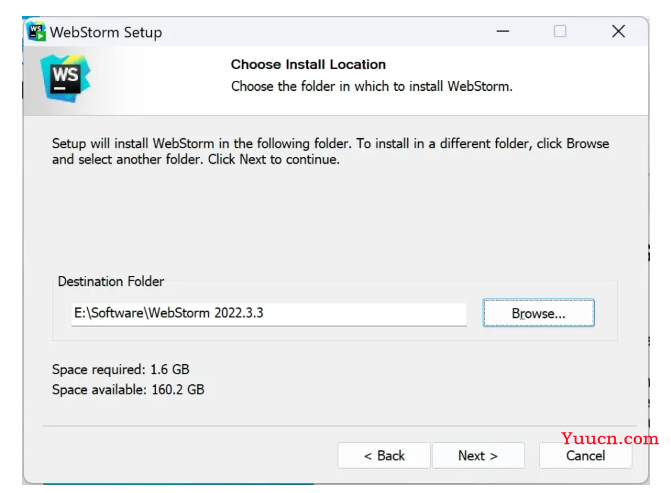Click "Choose the folder in which to install WebStorm."

[371, 86]
